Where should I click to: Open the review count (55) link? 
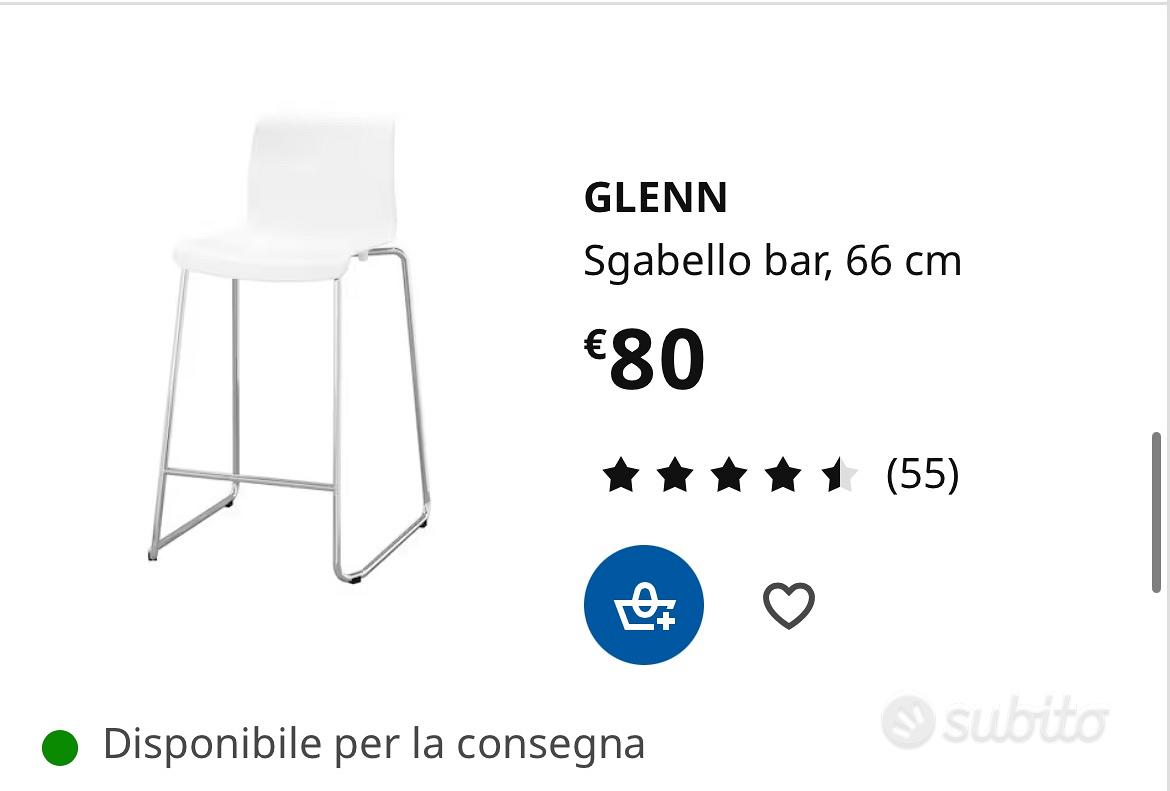click(x=923, y=474)
